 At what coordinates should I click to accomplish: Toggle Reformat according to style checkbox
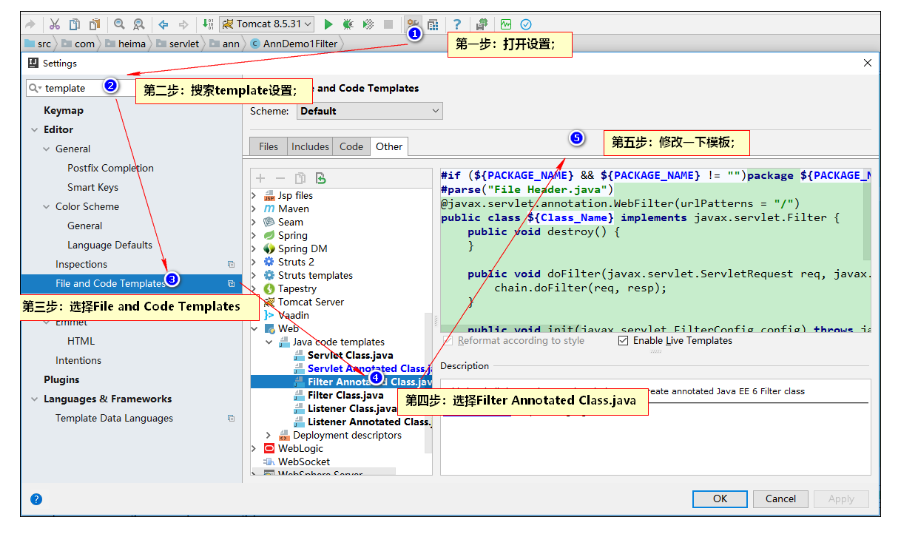coord(448,341)
